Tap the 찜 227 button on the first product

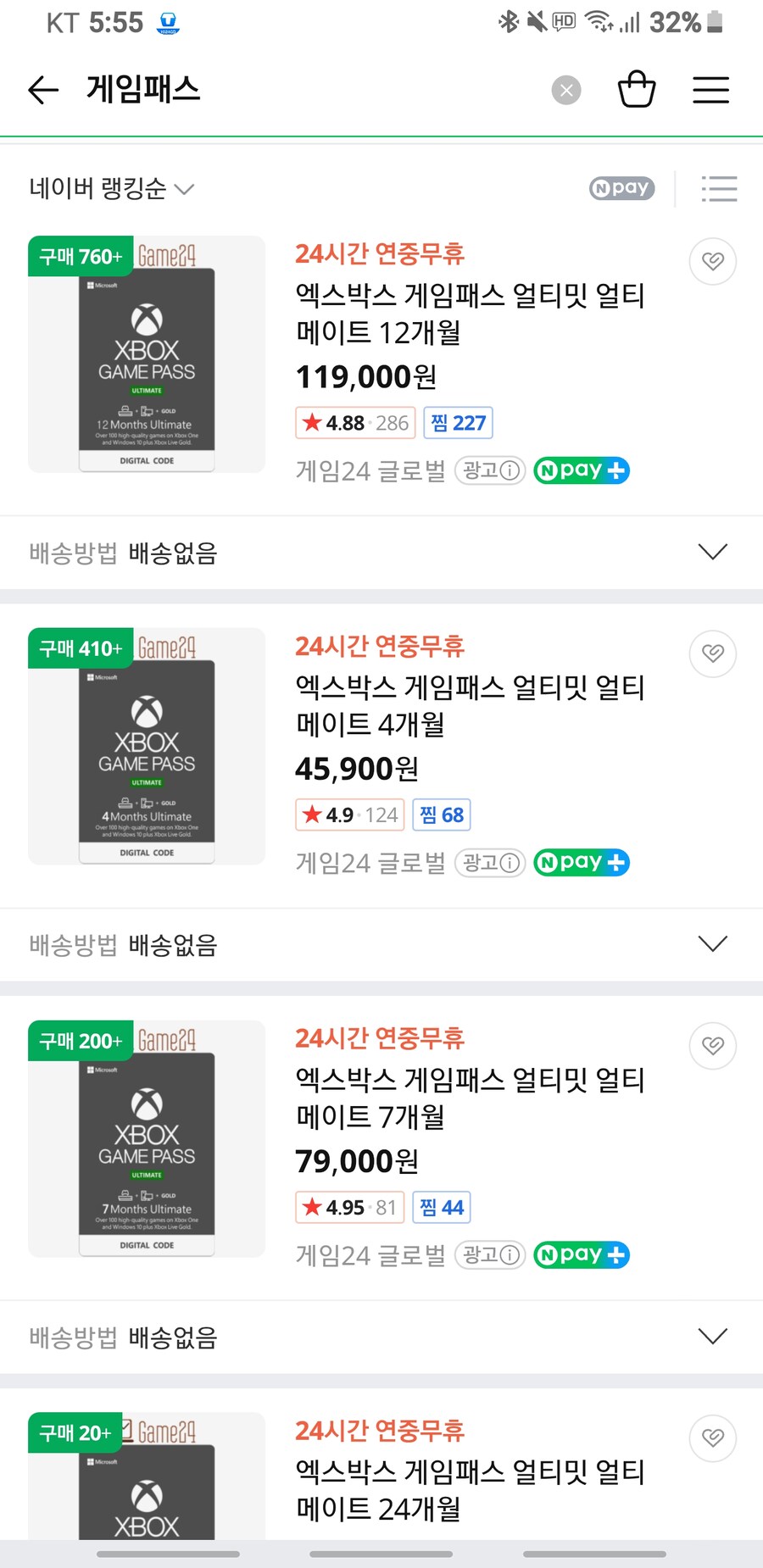click(458, 422)
